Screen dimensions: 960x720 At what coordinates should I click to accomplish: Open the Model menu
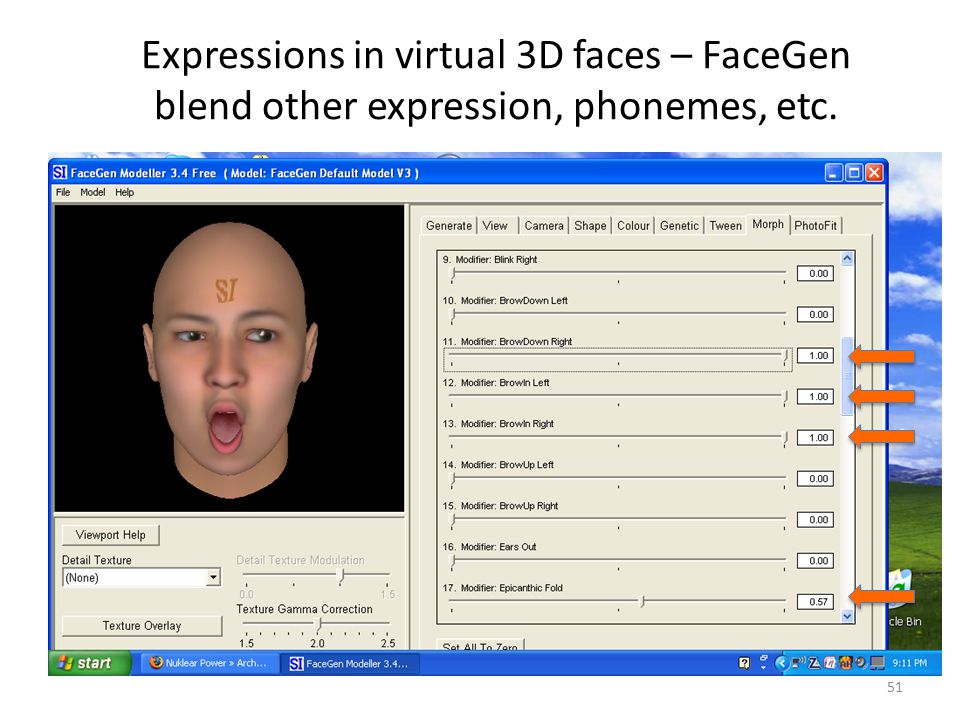click(x=92, y=192)
